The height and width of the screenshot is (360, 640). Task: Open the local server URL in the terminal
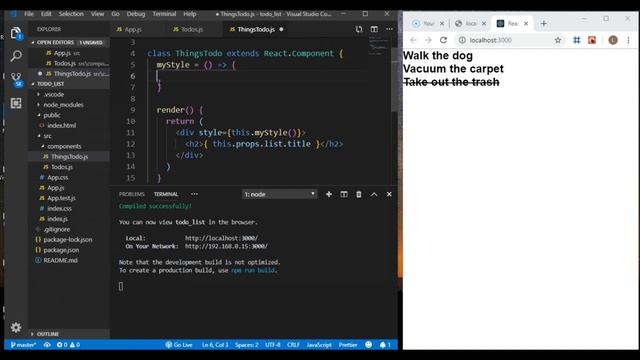click(221, 238)
